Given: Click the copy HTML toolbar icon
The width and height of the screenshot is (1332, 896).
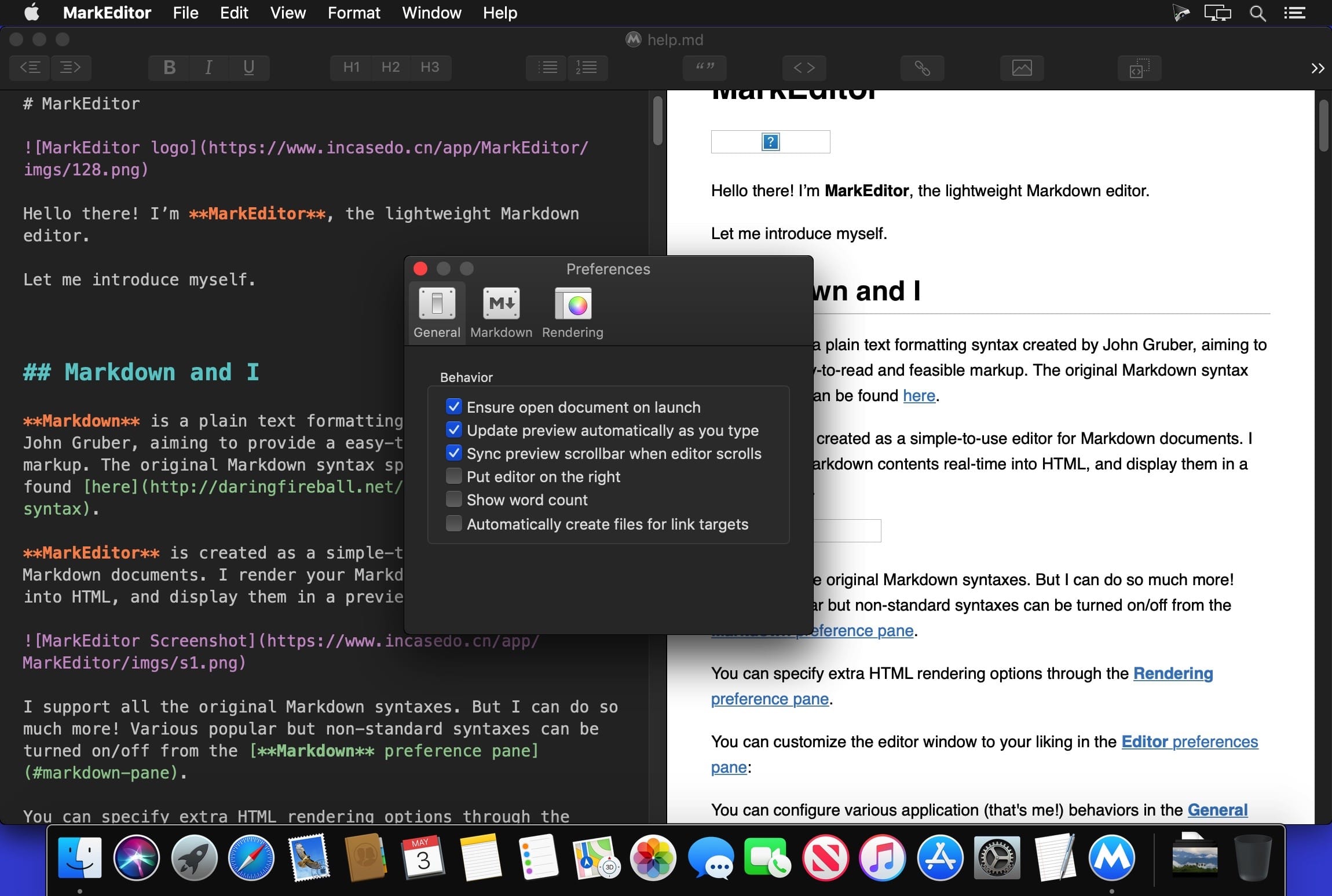Looking at the screenshot, I should point(1139,68).
